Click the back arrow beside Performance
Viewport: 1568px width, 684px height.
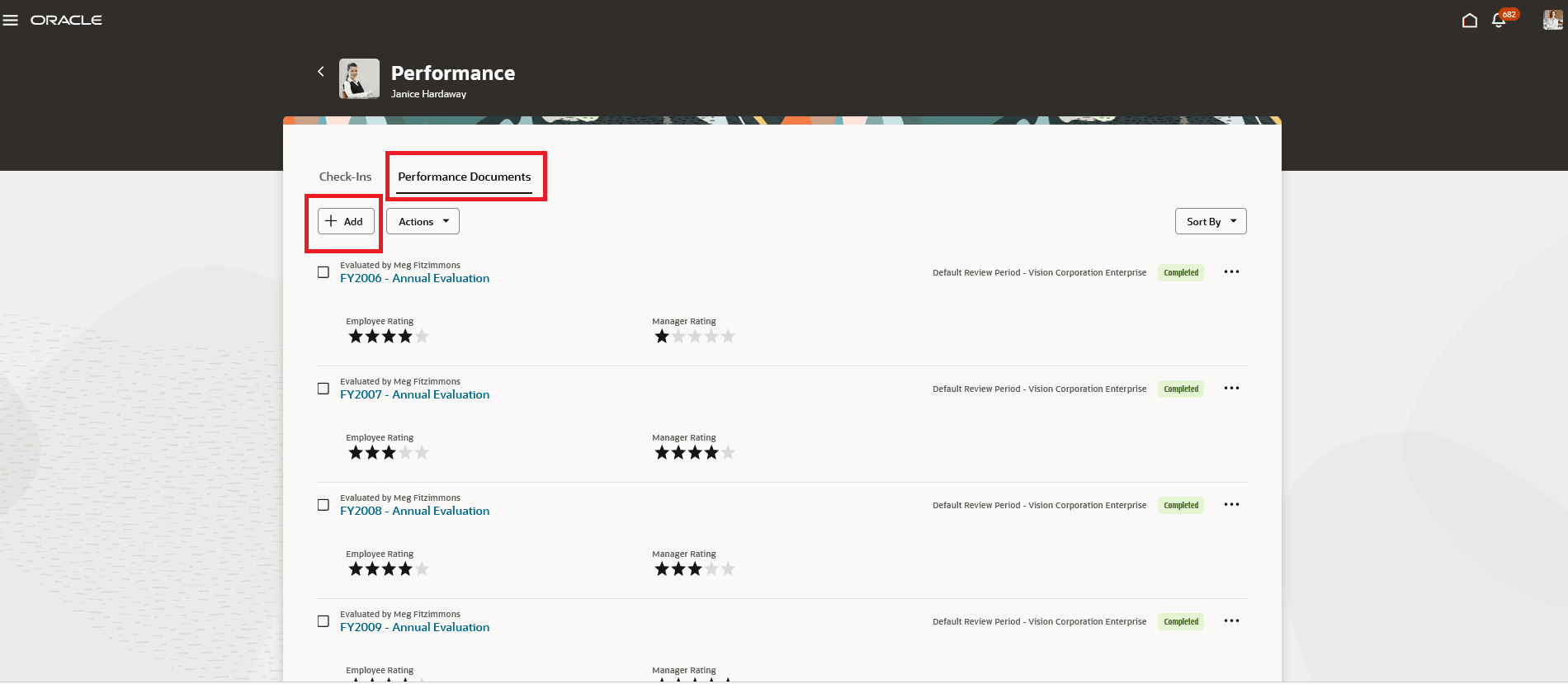321,72
